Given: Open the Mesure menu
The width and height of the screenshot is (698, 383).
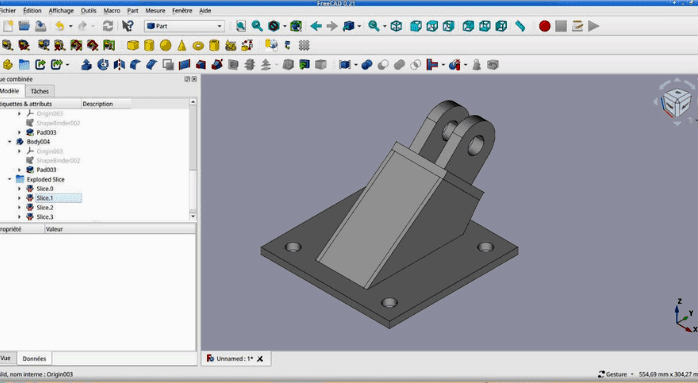Looking at the screenshot, I should click(x=155, y=11).
